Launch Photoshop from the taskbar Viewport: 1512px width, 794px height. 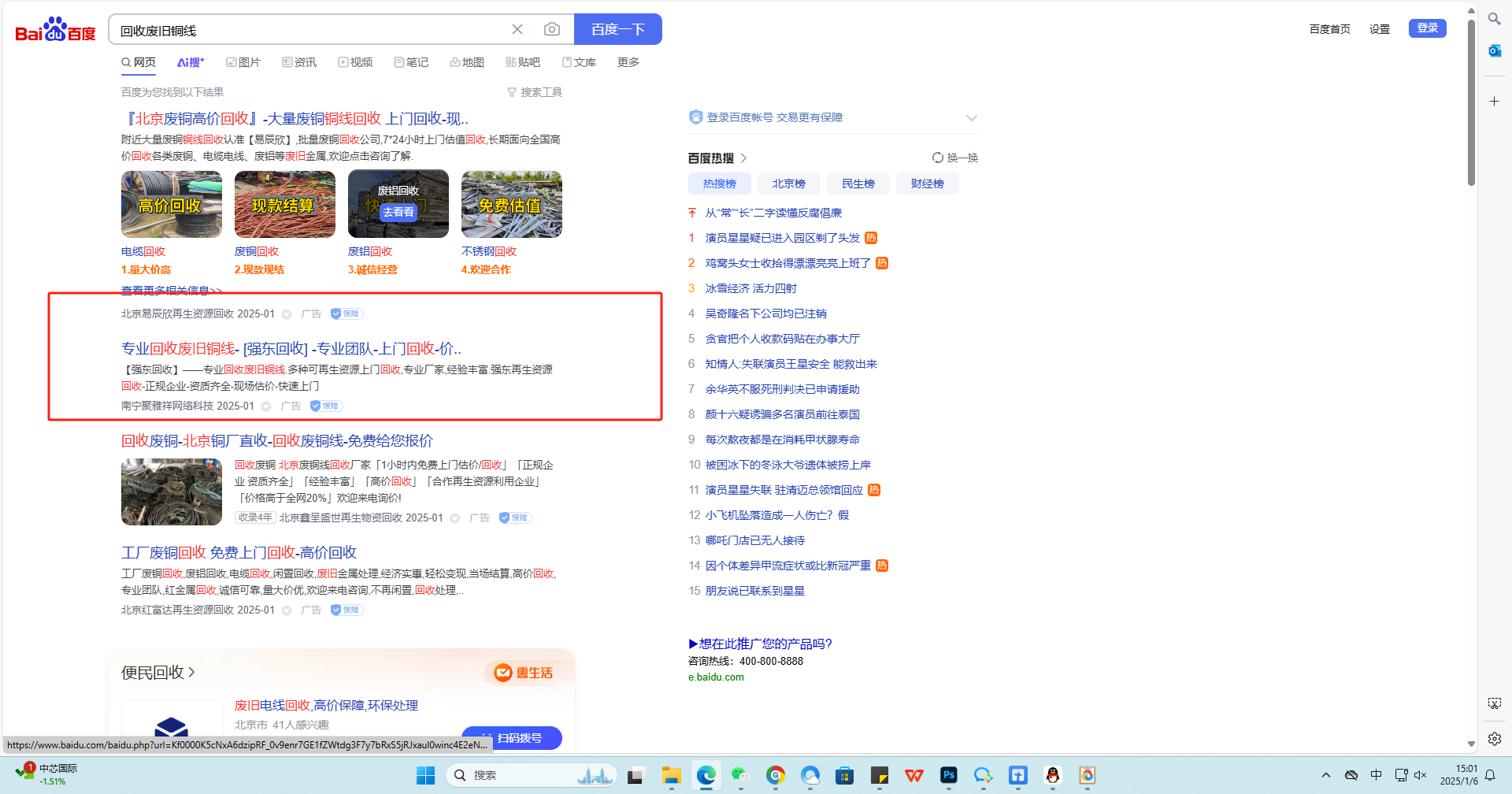pos(949,776)
